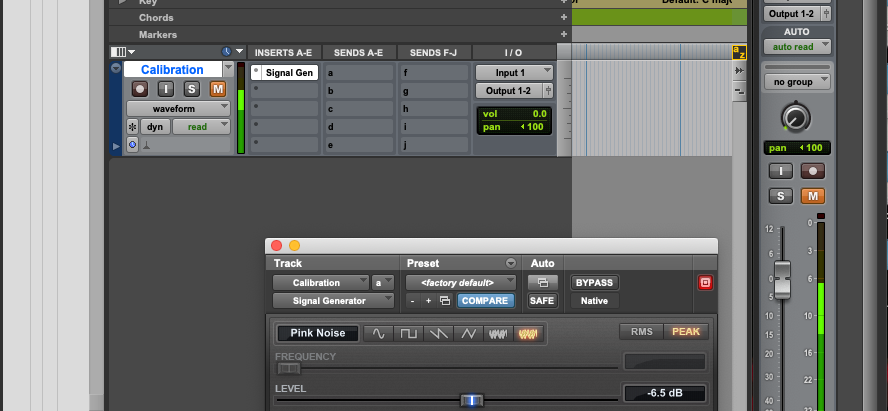Open the Calibration track name dropdown arrow
This screenshot has height=411, width=888.
[x=228, y=70]
